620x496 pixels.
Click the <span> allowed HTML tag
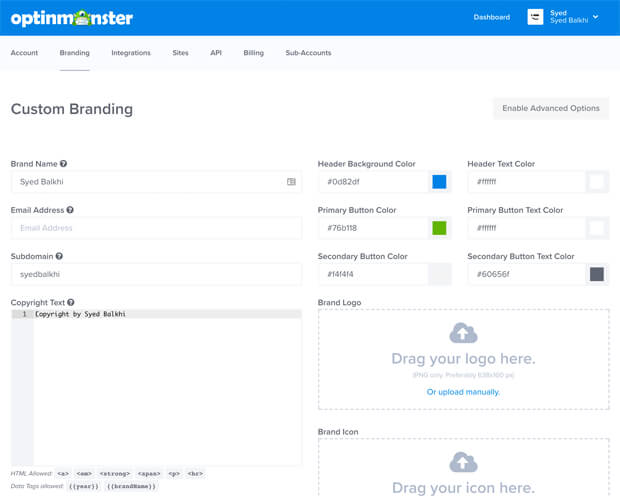coord(149,473)
